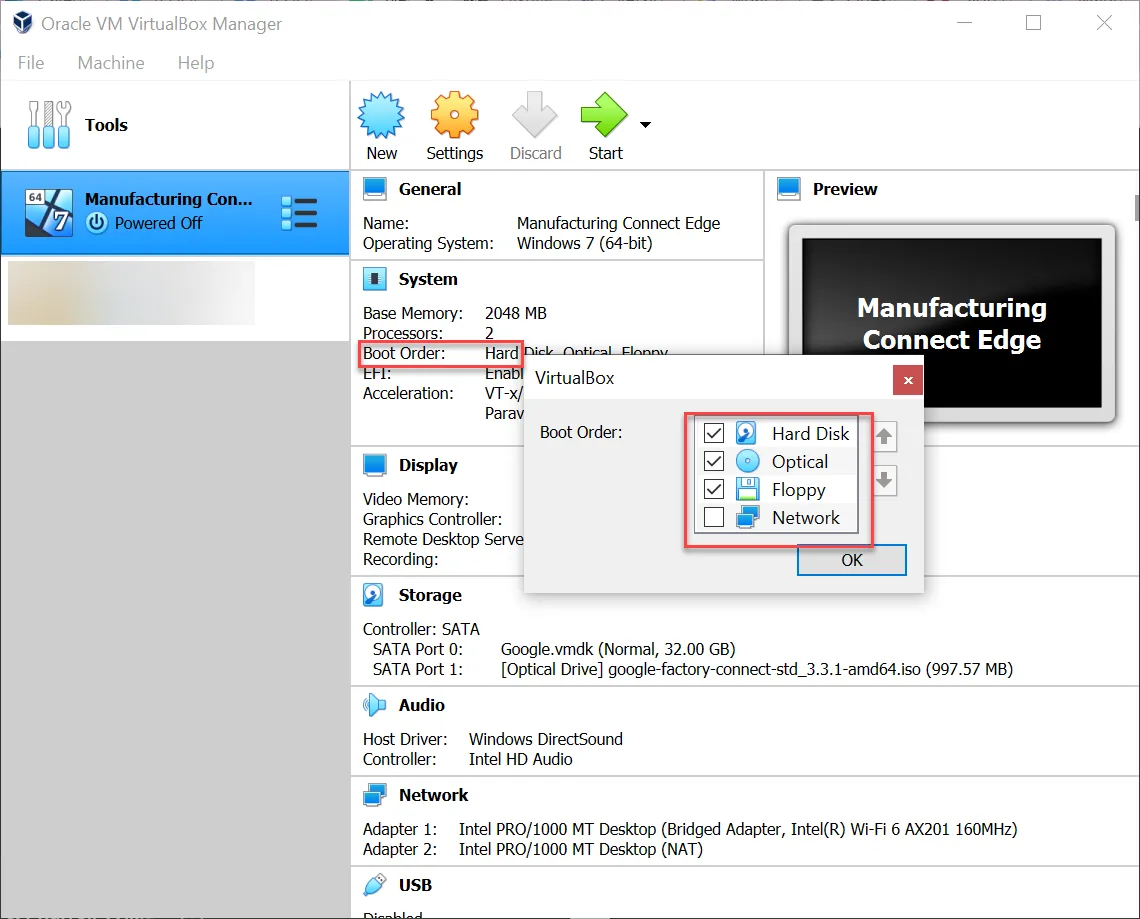Maximize the VirtualBox Manager window
This screenshot has width=1140, height=919.
click(1033, 23)
